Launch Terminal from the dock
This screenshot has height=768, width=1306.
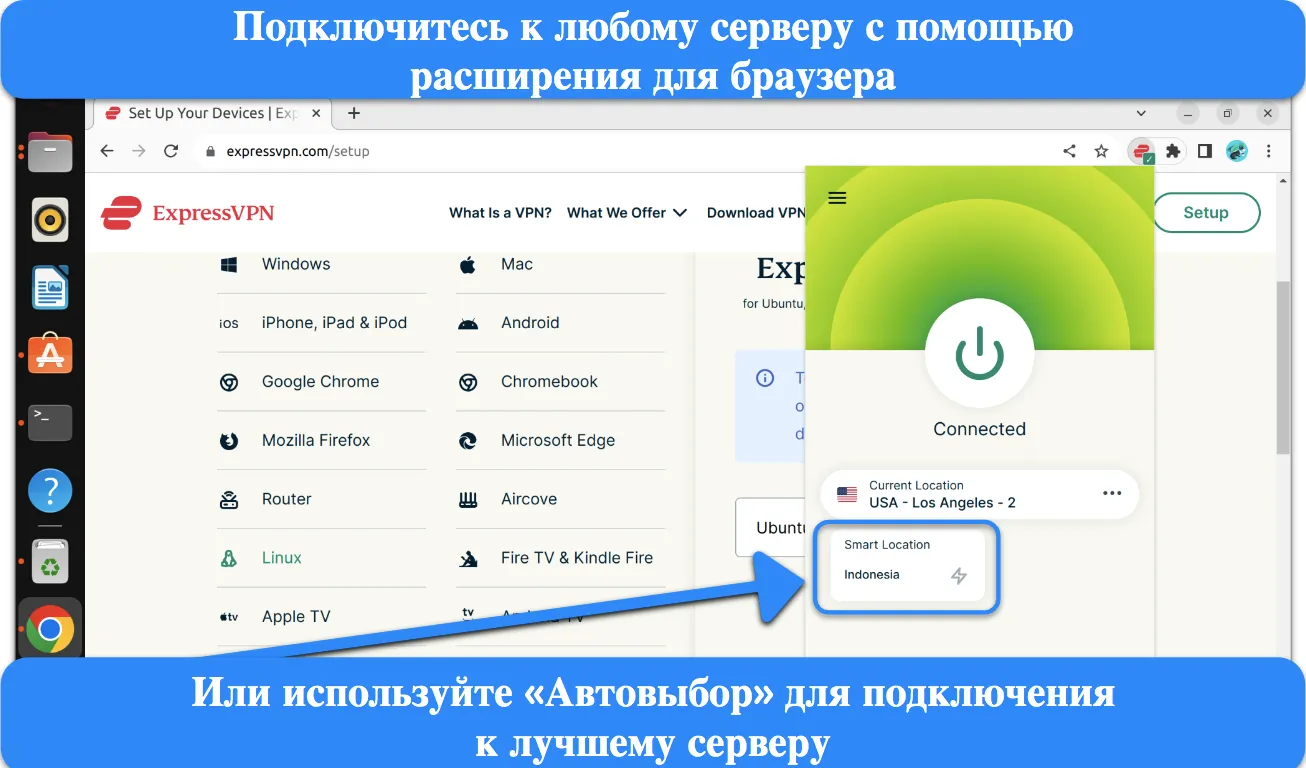click(50, 422)
